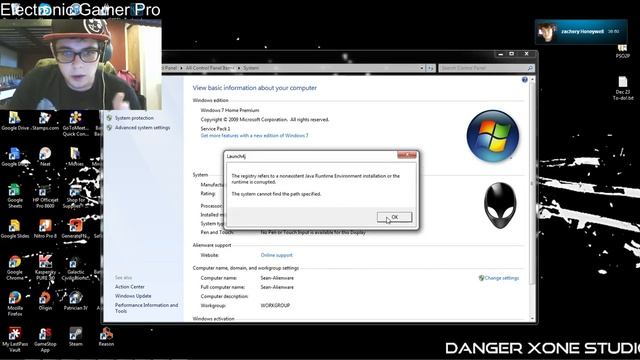
Task: Click OK in the LaunchMj error dialog
Action: pyautogui.click(x=394, y=217)
